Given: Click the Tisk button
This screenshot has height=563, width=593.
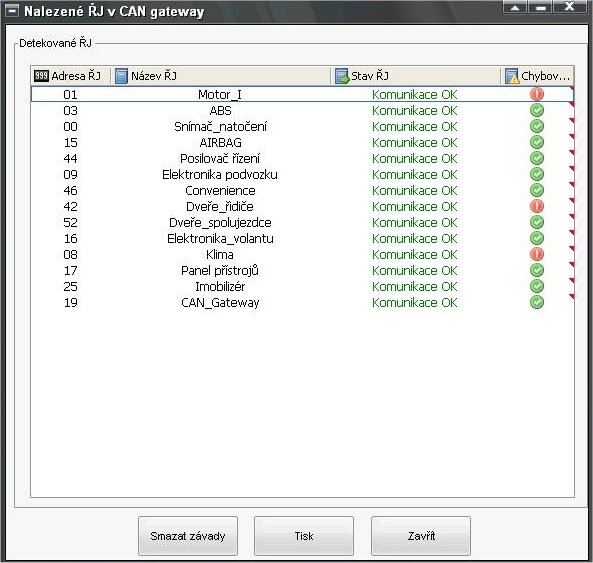Looking at the screenshot, I should (304, 536).
